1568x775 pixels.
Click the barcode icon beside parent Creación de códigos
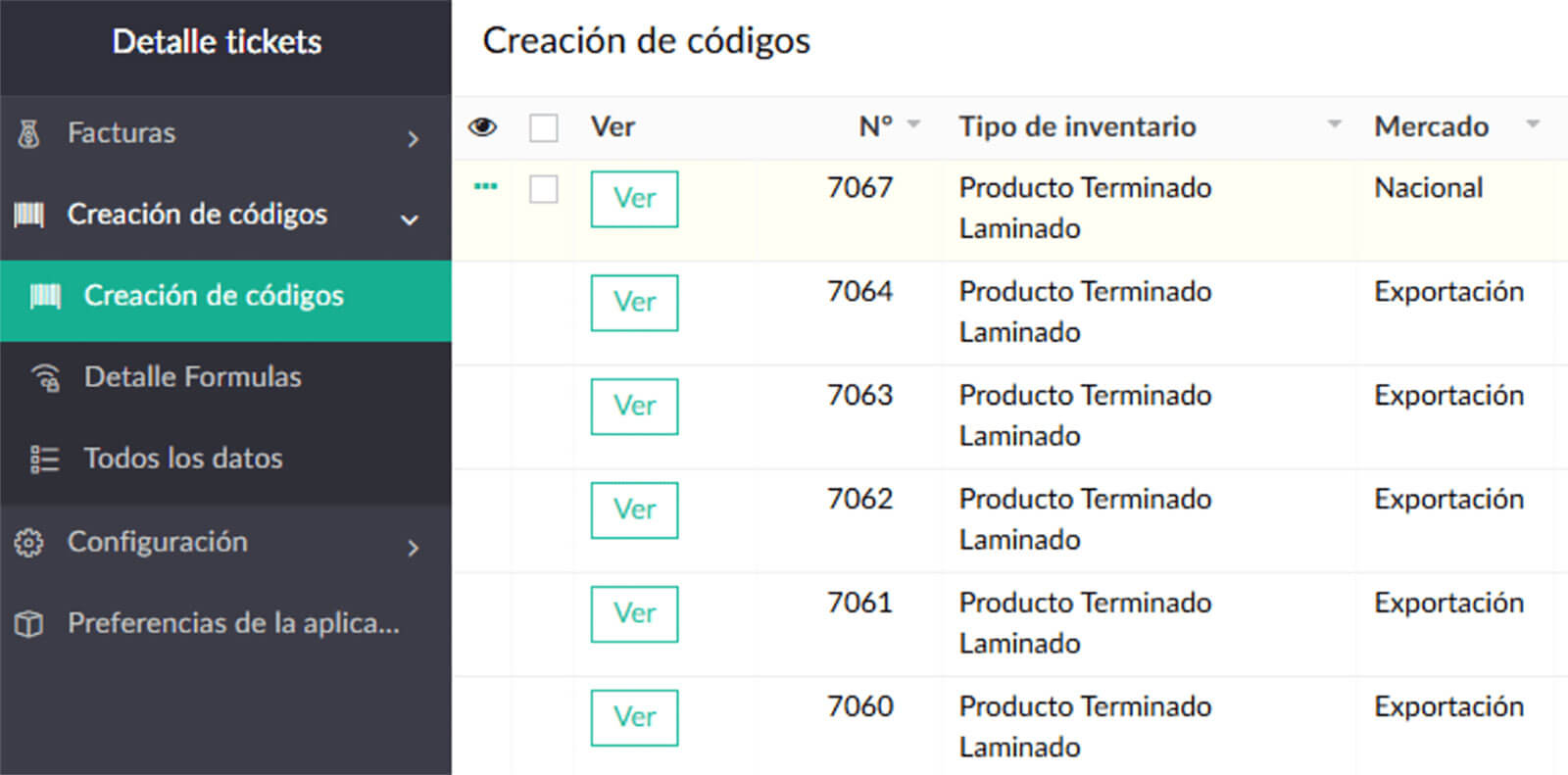pyautogui.click(x=29, y=215)
